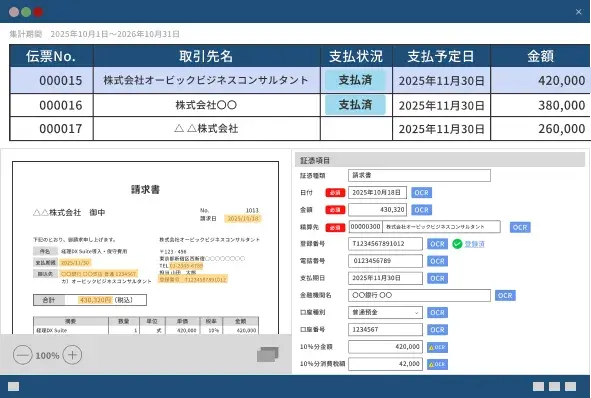The width and height of the screenshot is (591, 398).
Task: Click 株式会社オービックビジネスコンサルタント in the table
Action: point(206,80)
